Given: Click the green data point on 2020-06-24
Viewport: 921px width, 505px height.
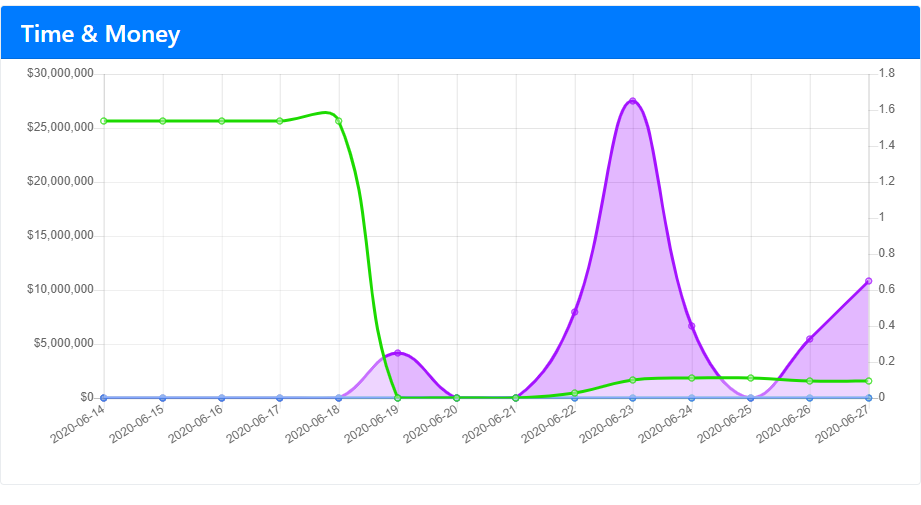Looking at the screenshot, I should (692, 378).
